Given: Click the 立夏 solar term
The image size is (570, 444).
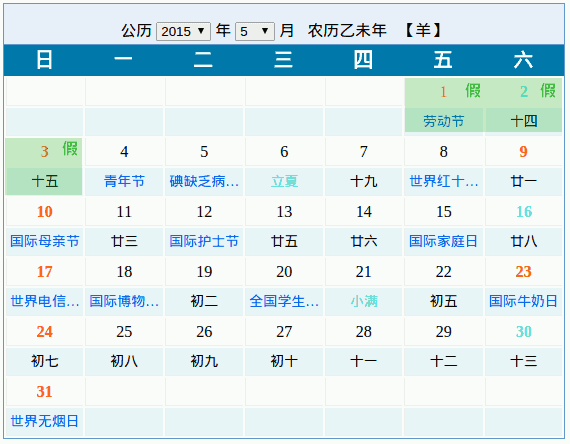Looking at the screenshot, I should [x=284, y=181].
